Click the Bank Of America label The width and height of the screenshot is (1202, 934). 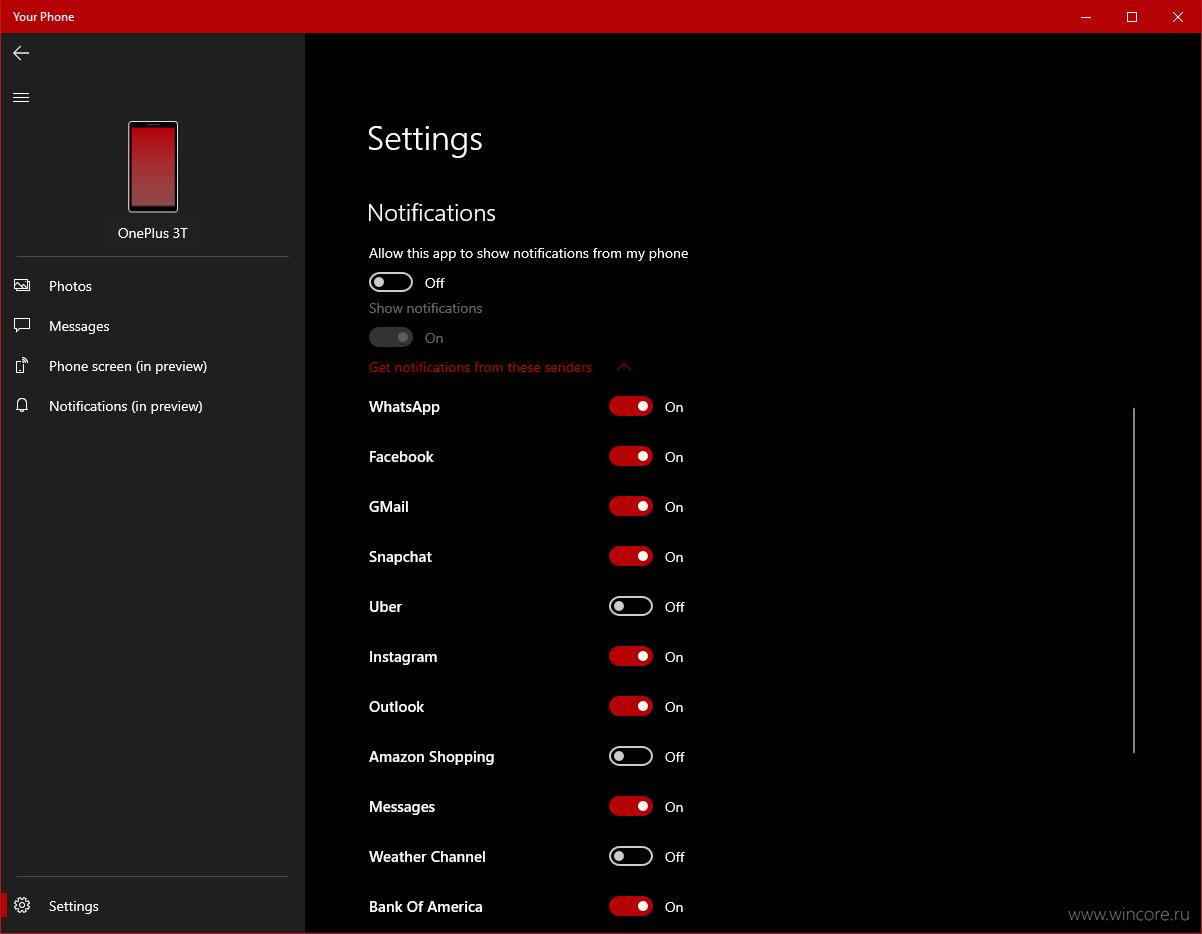tap(425, 907)
